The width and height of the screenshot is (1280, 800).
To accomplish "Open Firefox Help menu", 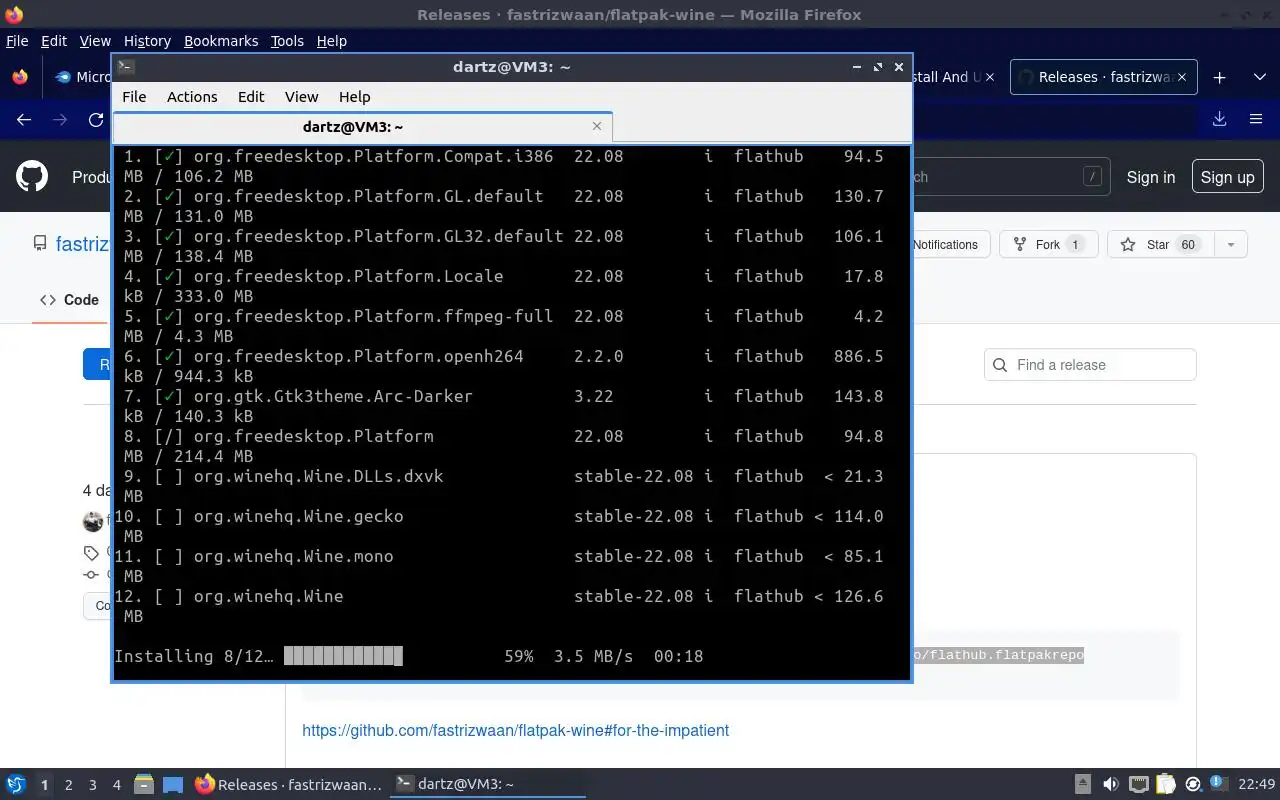I will 331,41.
